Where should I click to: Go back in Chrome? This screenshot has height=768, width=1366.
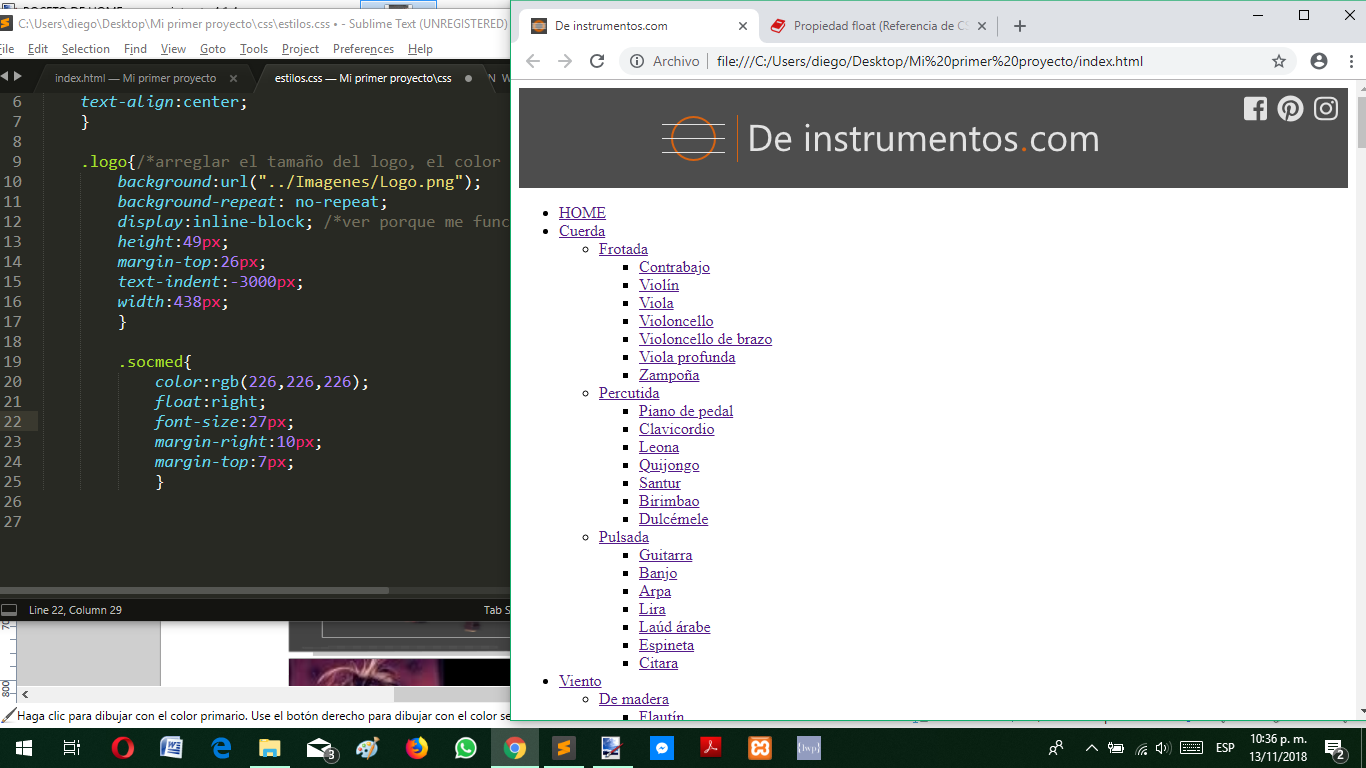pyautogui.click(x=533, y=61)
